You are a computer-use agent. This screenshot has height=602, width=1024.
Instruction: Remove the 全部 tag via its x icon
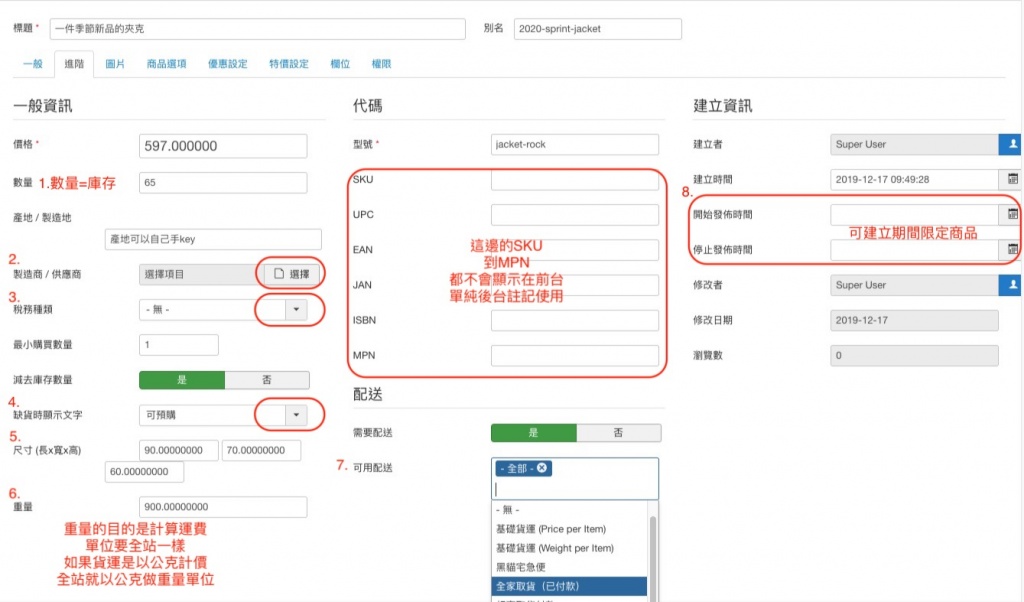(542, 469)
